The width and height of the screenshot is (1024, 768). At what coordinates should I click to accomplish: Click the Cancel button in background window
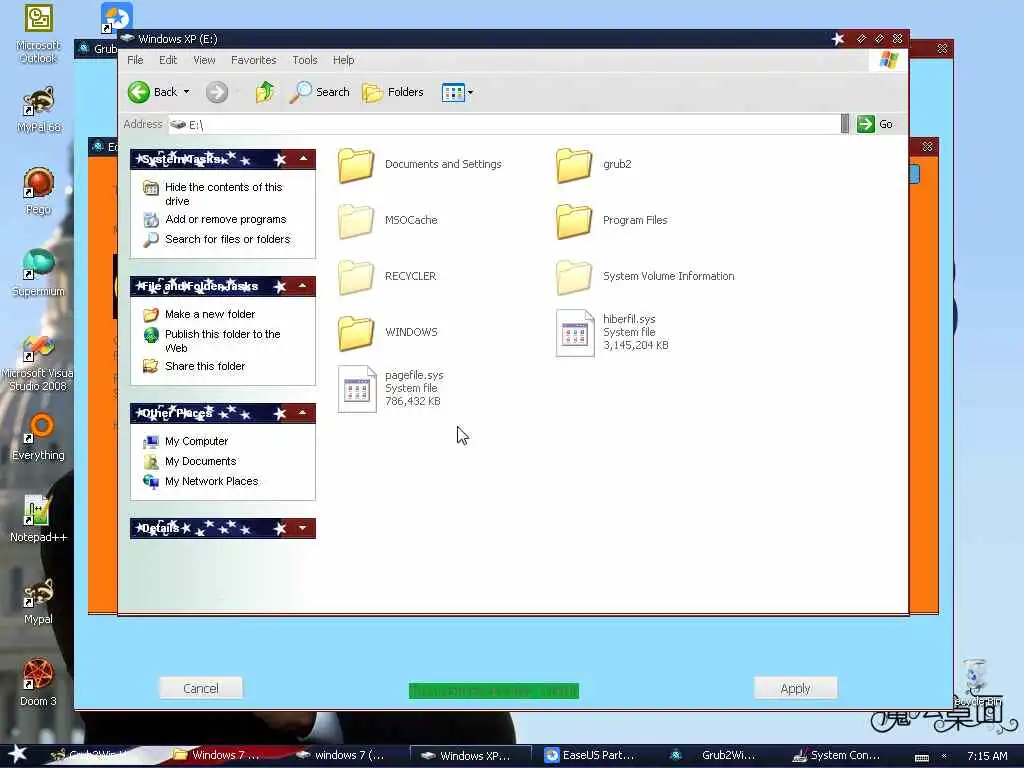coord(200,688)
